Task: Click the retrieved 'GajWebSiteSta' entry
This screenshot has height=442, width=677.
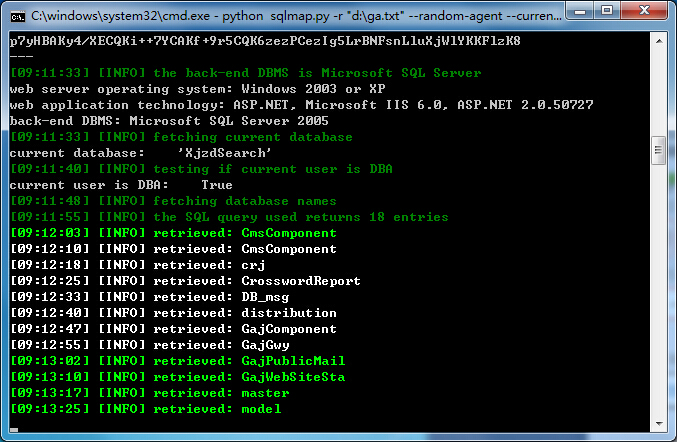Action: click(293, 377)
